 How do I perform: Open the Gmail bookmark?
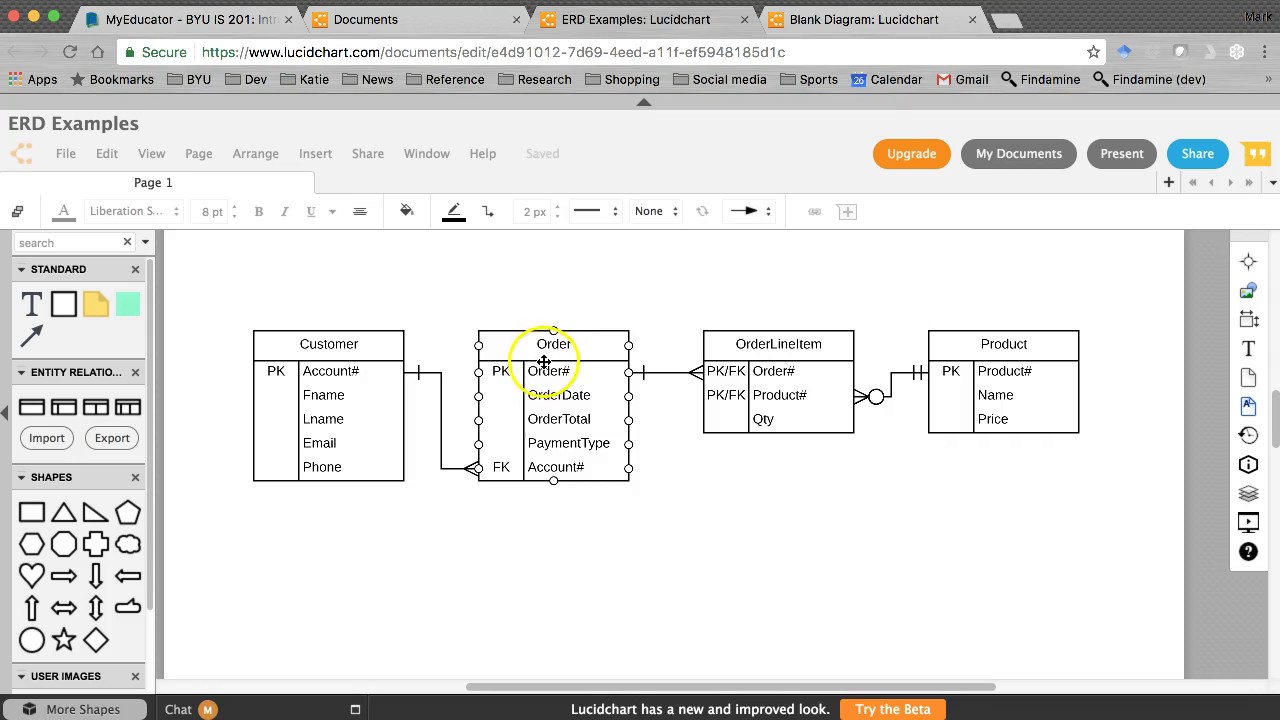pyautogui.click(x=962, y=79)
